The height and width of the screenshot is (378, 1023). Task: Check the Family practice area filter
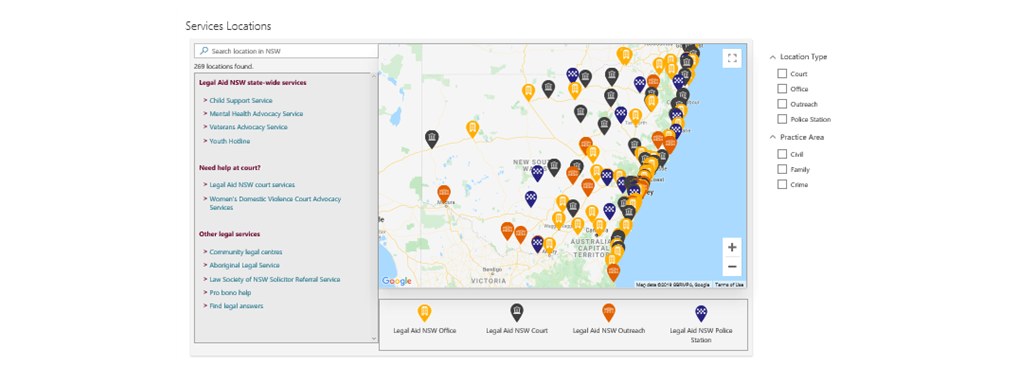782,169
